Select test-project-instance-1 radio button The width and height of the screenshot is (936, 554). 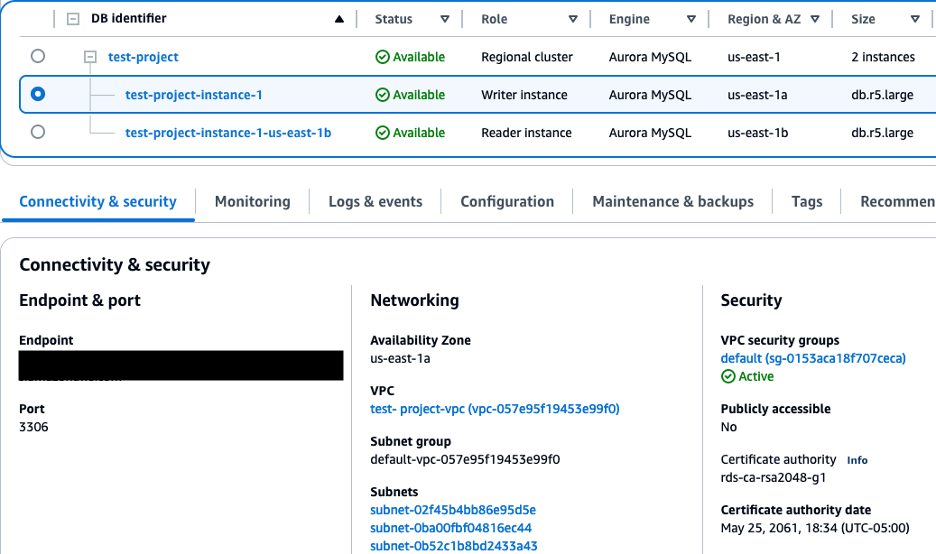coord(38,94)
